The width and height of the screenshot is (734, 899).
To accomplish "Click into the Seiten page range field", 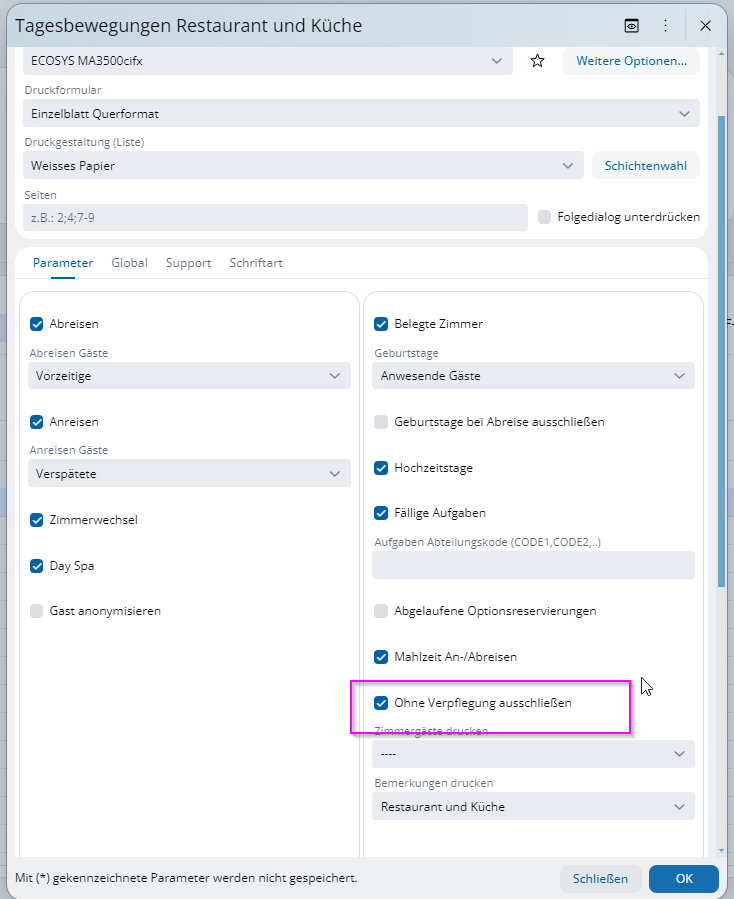I will click(275, 218).
